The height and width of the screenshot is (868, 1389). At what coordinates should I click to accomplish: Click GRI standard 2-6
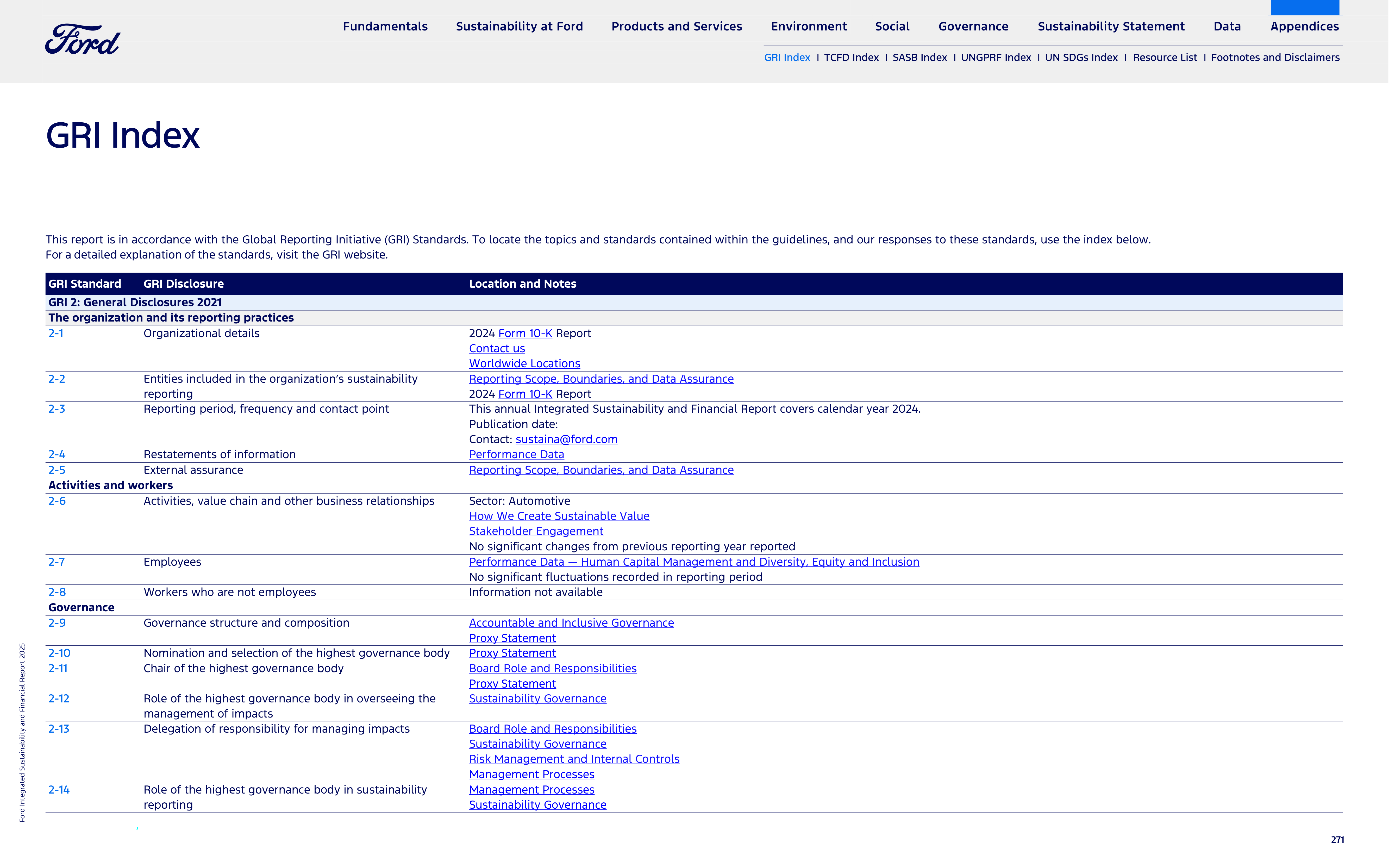(57, 501)
